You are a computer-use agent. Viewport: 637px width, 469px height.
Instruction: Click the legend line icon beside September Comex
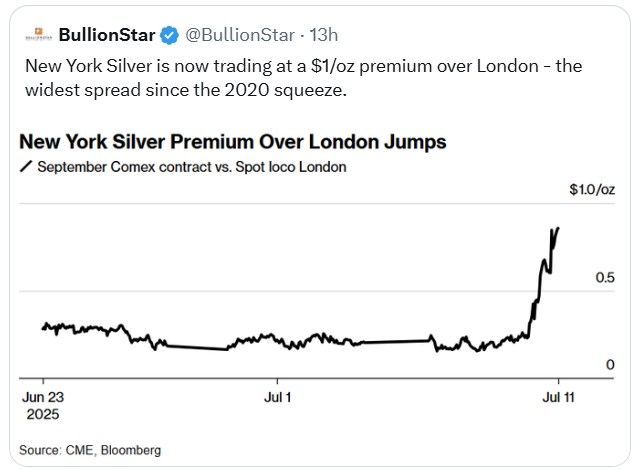point(26,167)
